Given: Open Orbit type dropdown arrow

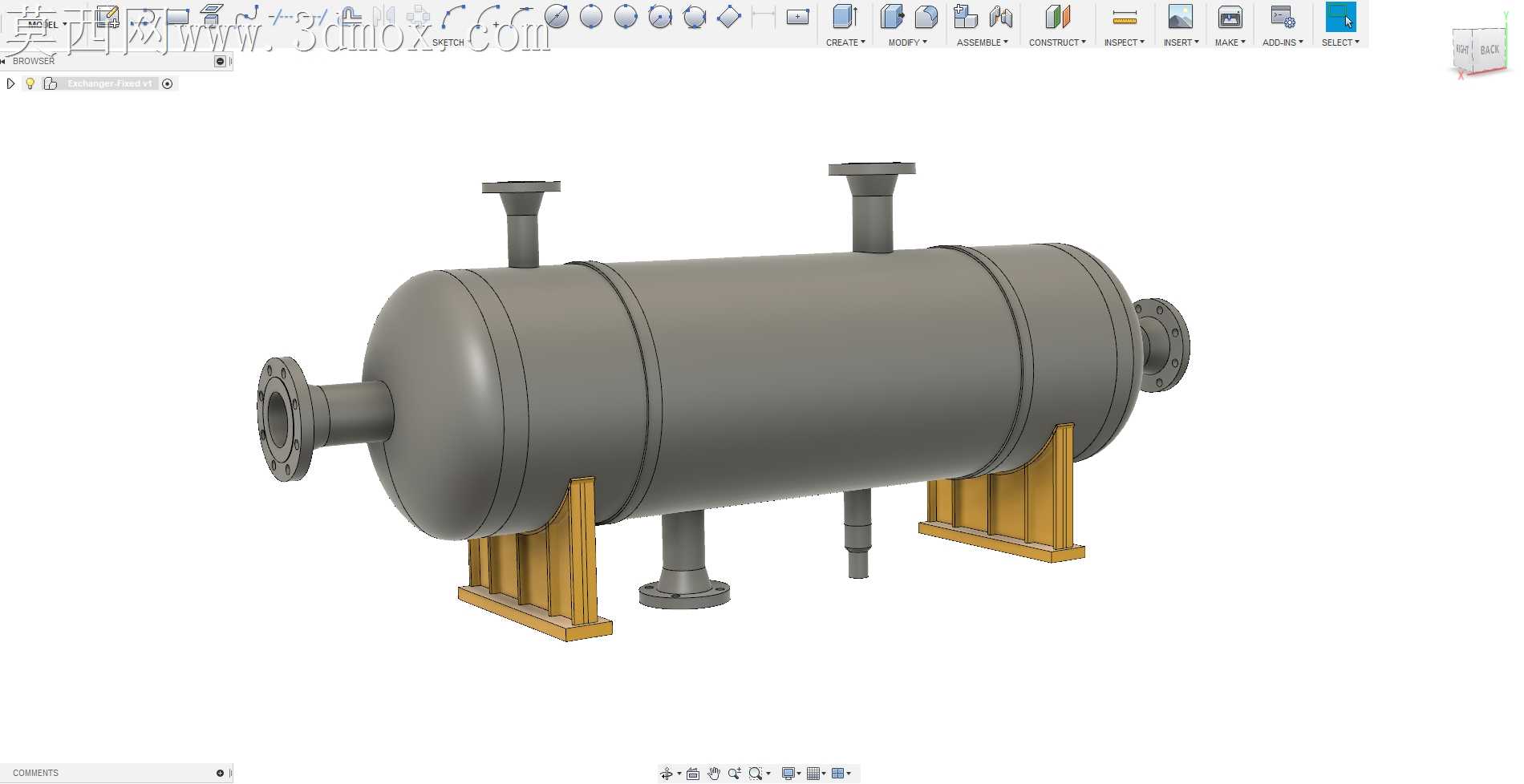Looking at the screenshot, I should (679, 774).
